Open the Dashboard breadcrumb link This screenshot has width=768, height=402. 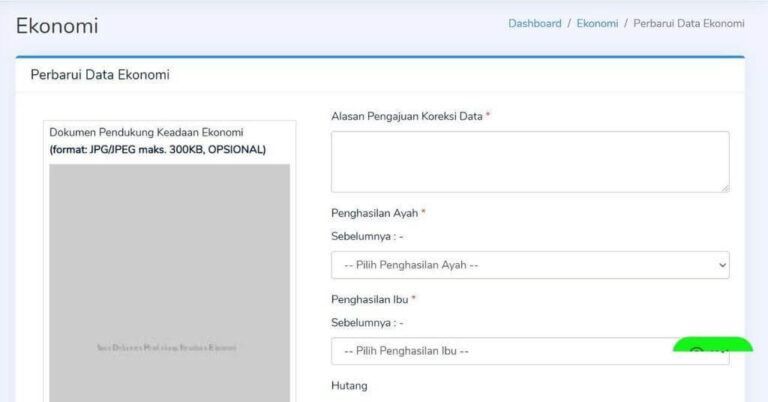pos(535,23)
